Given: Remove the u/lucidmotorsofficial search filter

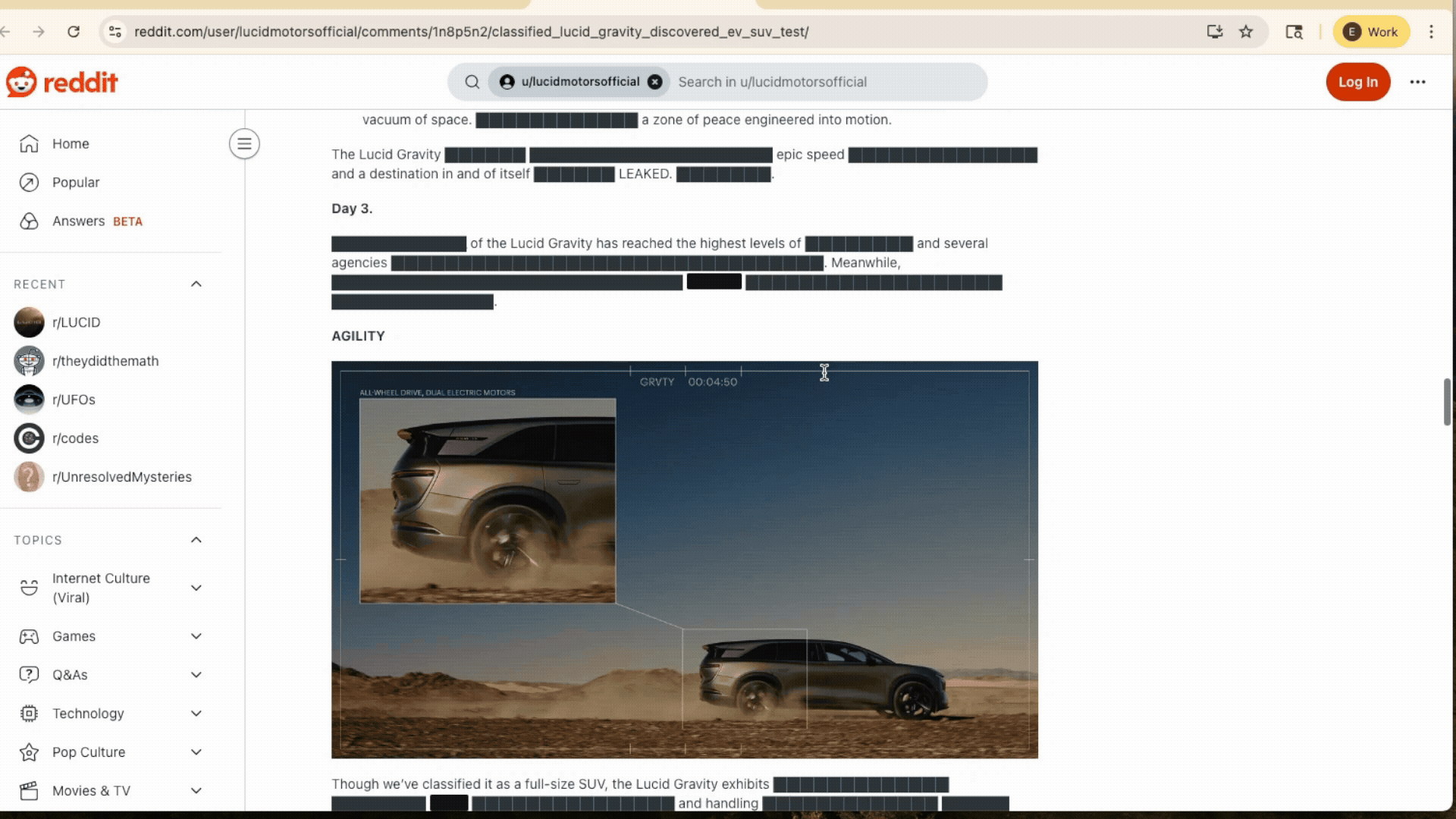Looking at the screenshot, I should [x=655, y=82].
